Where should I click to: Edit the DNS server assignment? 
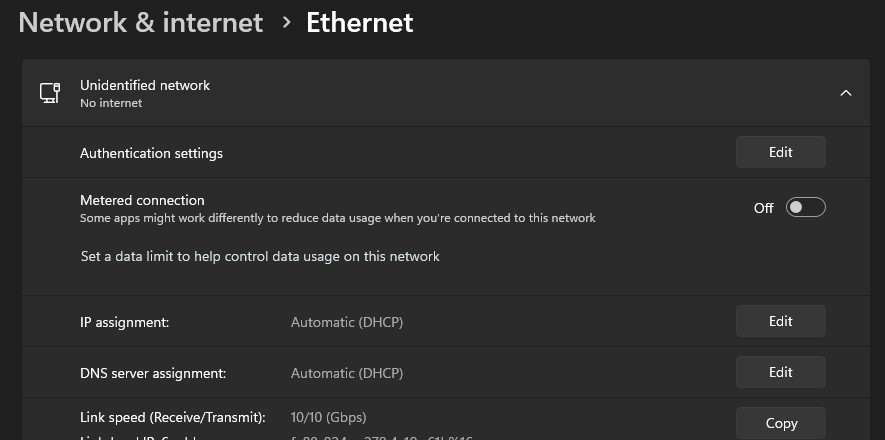point(781,372)
